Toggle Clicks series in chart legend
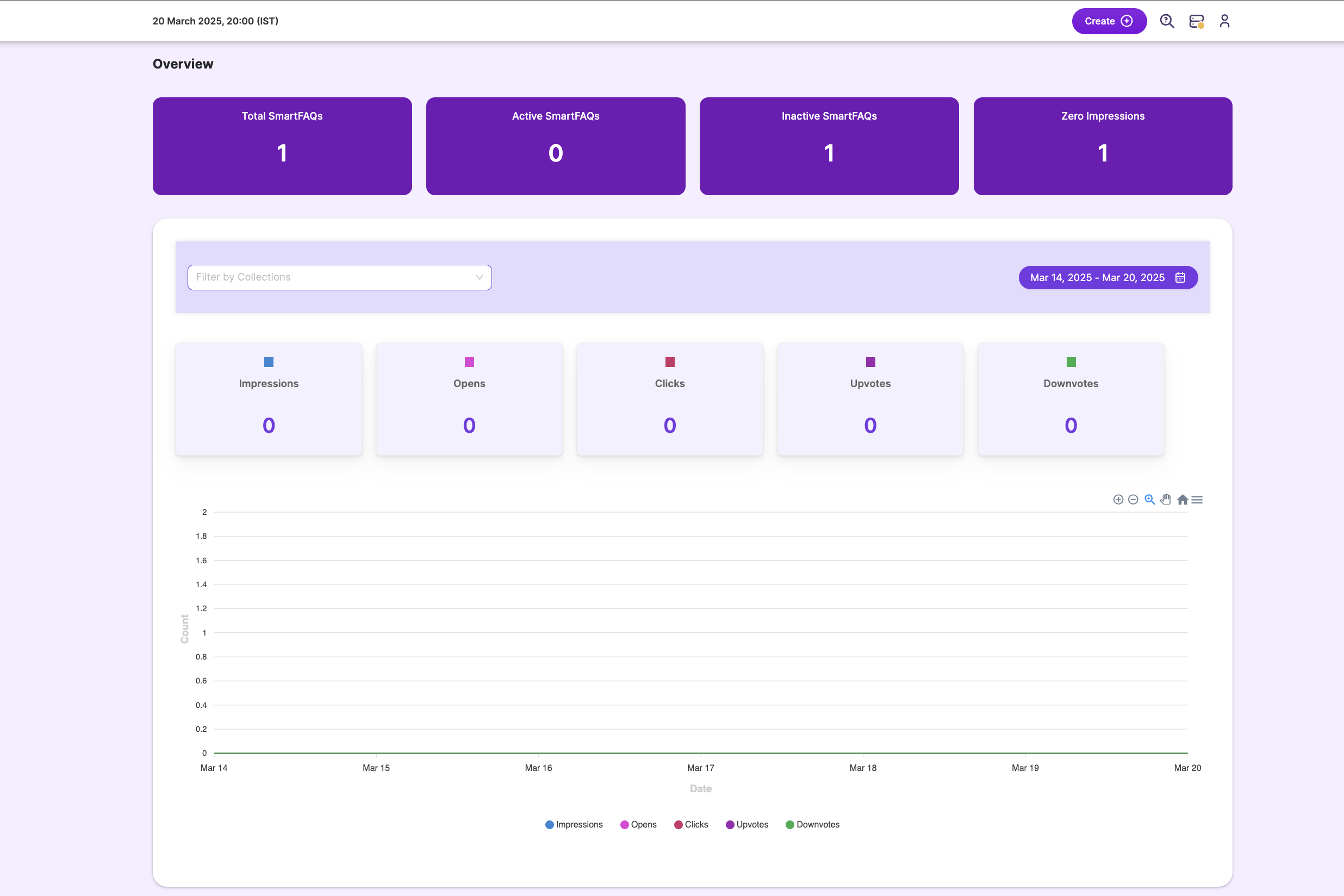 coord(691,825)
